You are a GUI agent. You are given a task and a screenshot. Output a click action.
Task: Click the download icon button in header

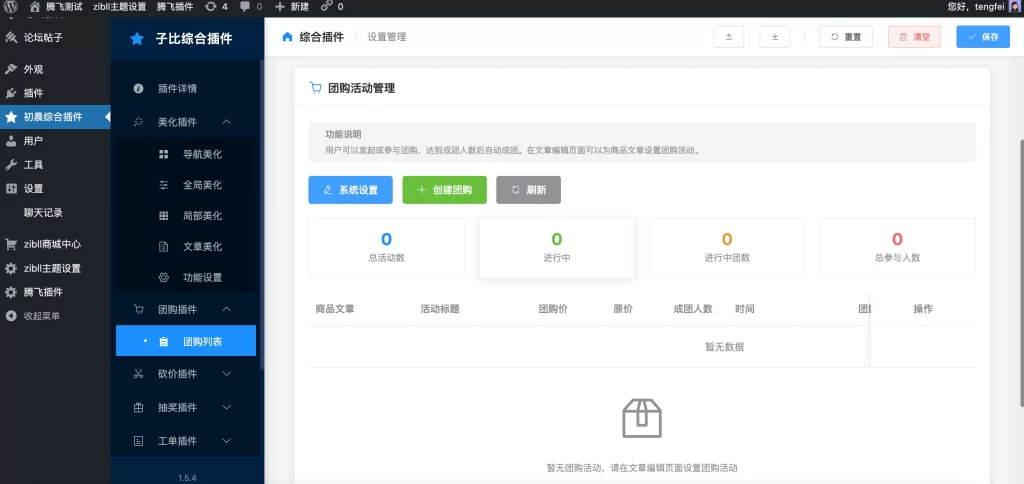774,37
